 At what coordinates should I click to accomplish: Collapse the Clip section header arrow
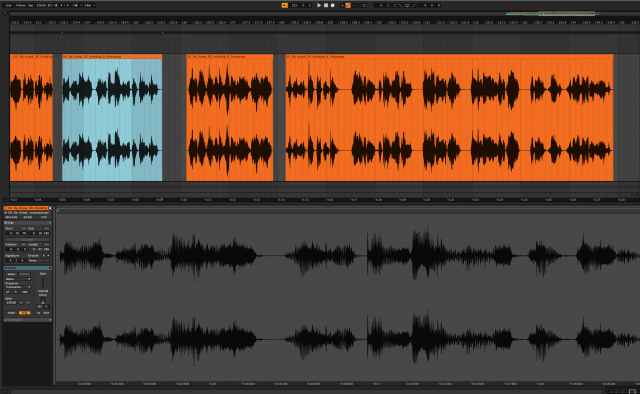coord(50,223)
